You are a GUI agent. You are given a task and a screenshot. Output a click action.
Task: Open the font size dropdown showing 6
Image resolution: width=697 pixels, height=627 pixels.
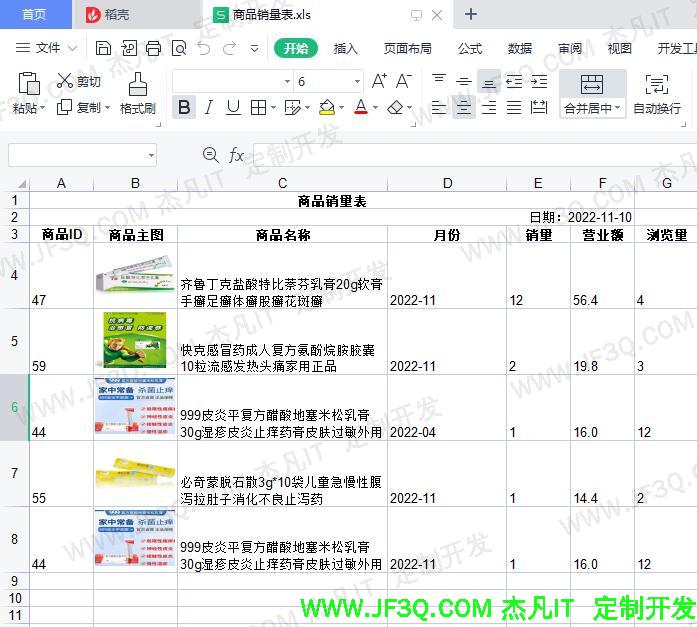tap(357, 81)
